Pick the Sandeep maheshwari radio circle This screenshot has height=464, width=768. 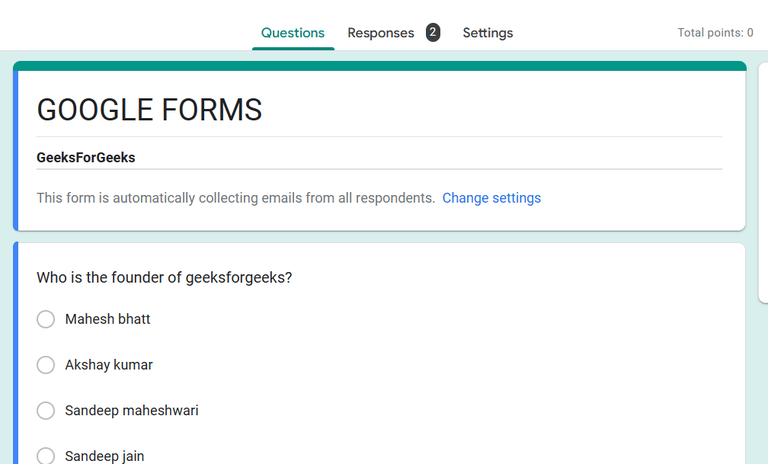pos(45,410)
